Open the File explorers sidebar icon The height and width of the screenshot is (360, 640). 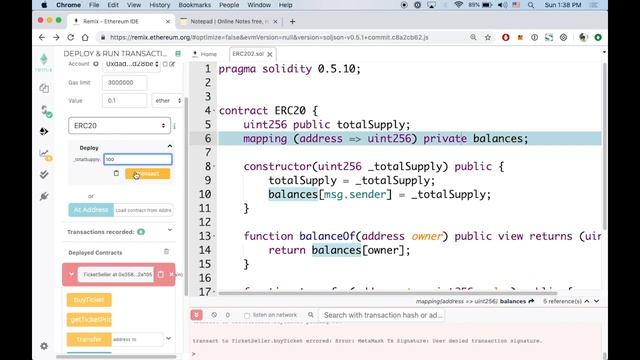44,88
